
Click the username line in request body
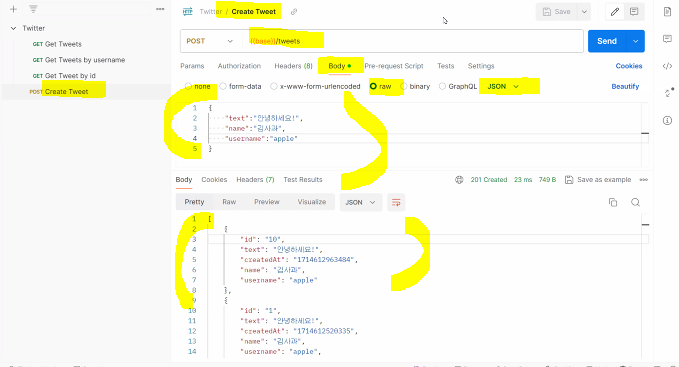point(261,138)
